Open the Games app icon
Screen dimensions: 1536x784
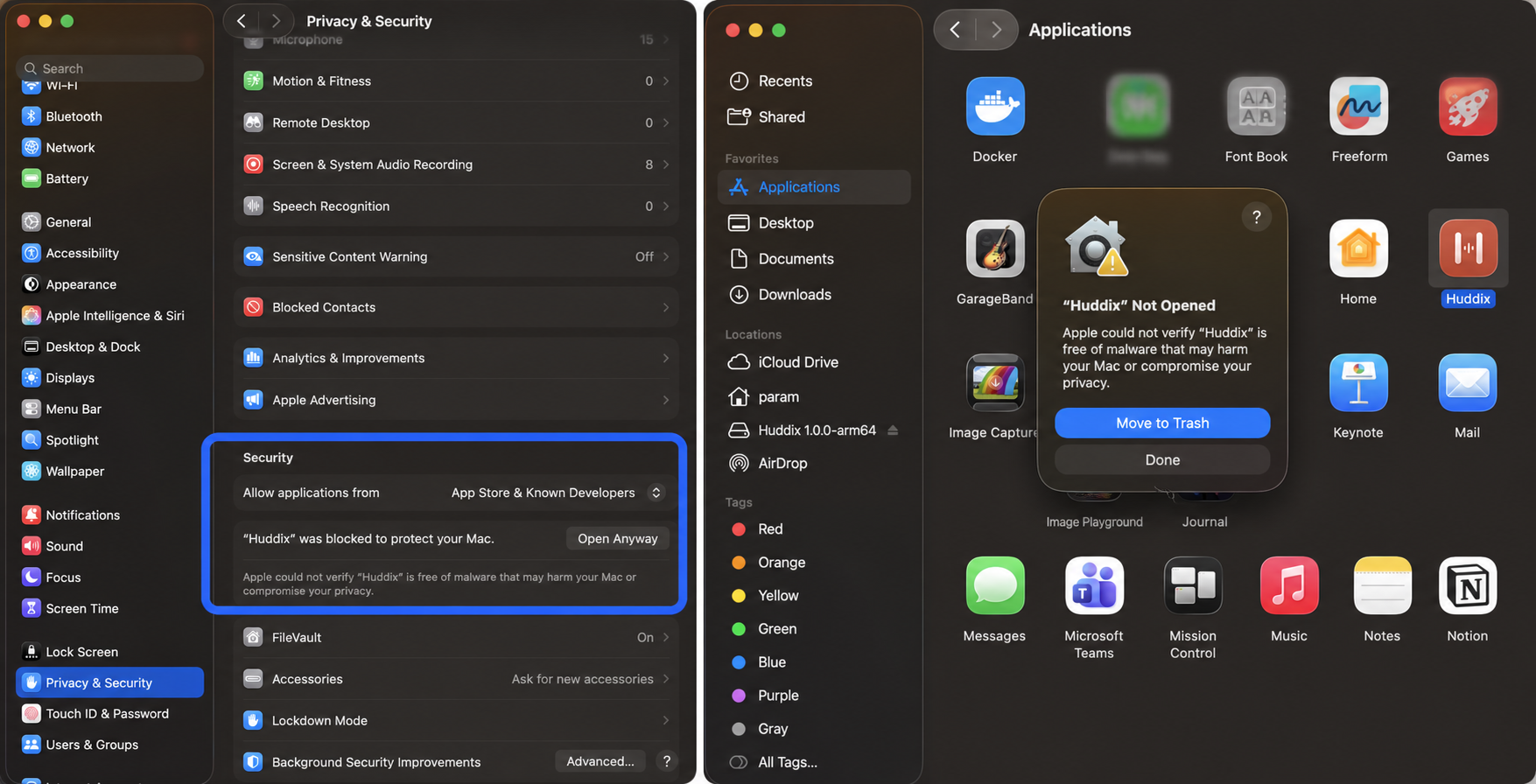(x=1468, y=106)
